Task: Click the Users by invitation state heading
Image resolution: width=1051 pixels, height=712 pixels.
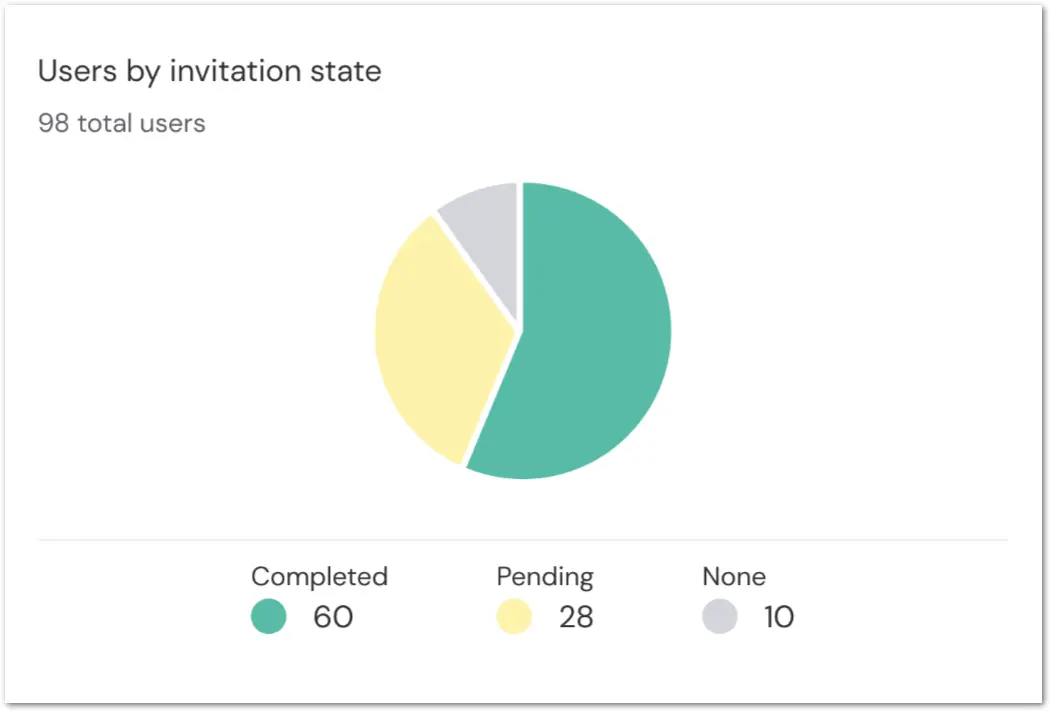Action: [x=210, y=71]
